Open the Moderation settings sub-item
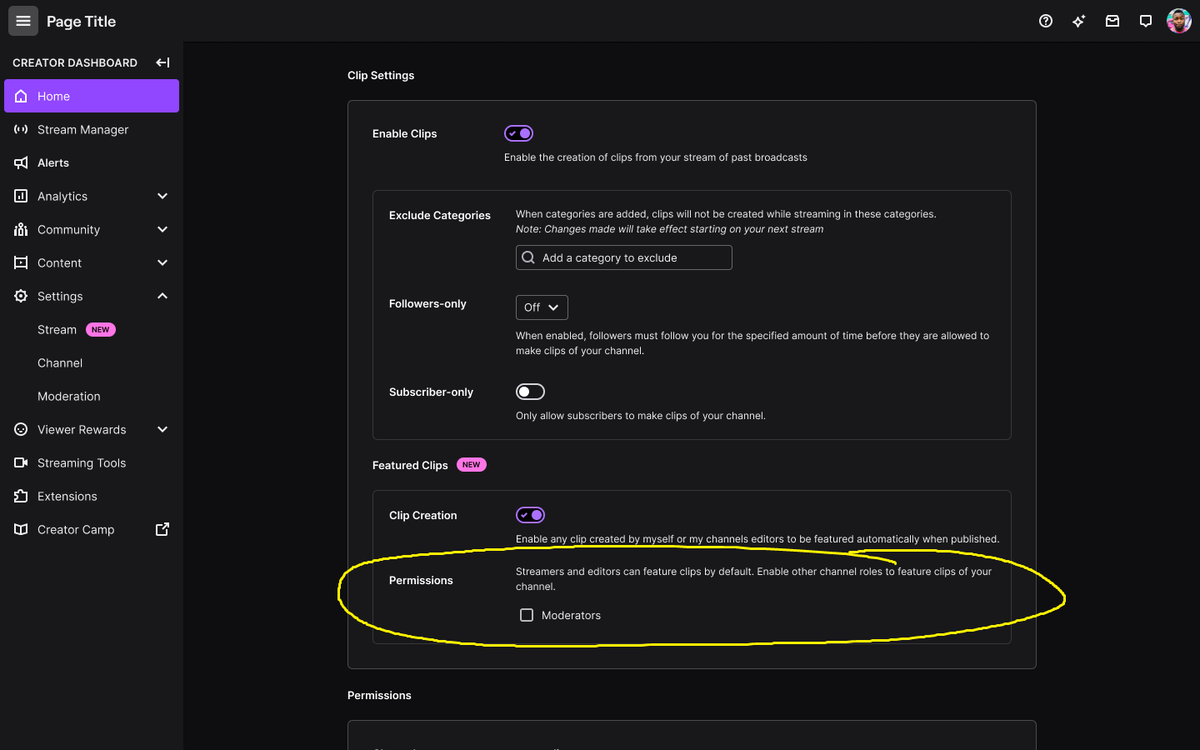 (x=69, y=396)
